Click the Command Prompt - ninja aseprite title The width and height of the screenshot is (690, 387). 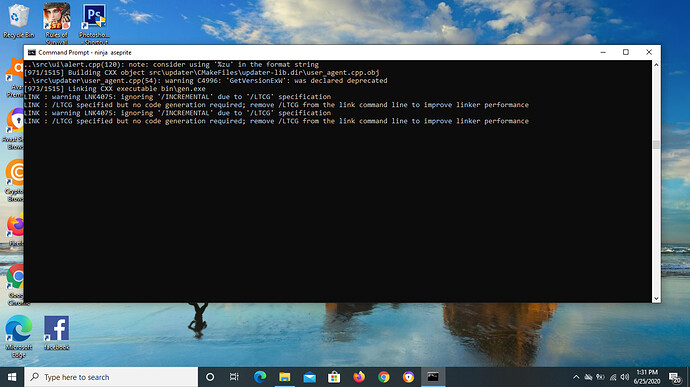pyautogui.click(x=85, y=52)
